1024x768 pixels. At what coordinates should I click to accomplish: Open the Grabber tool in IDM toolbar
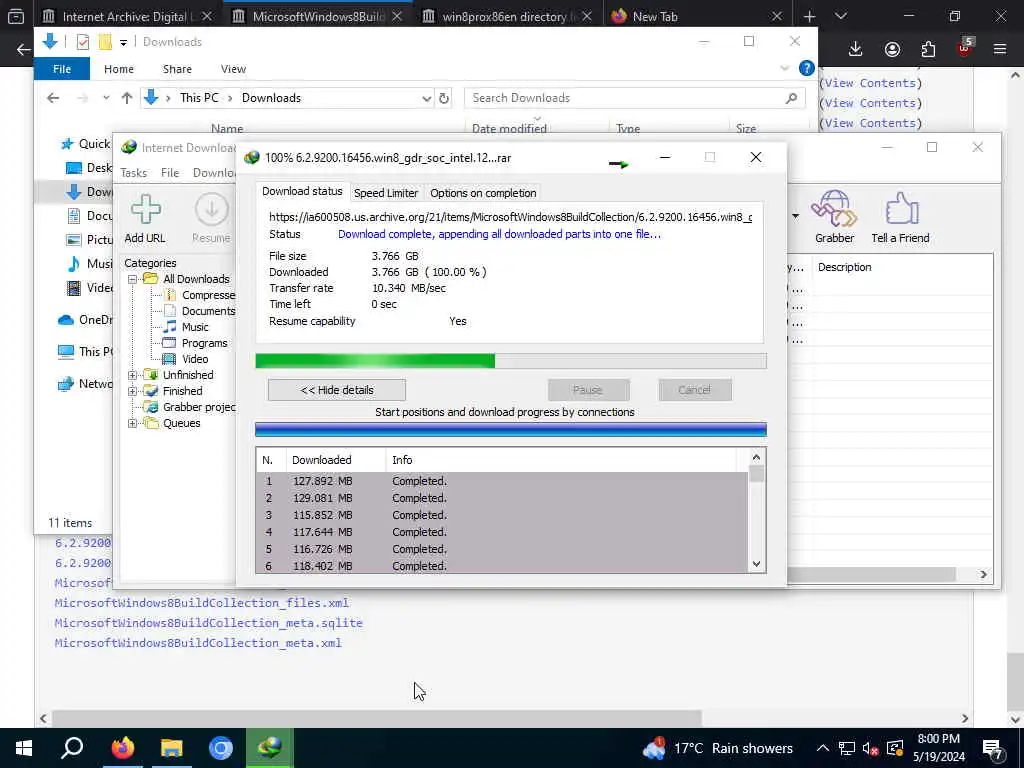coord(834,209)
